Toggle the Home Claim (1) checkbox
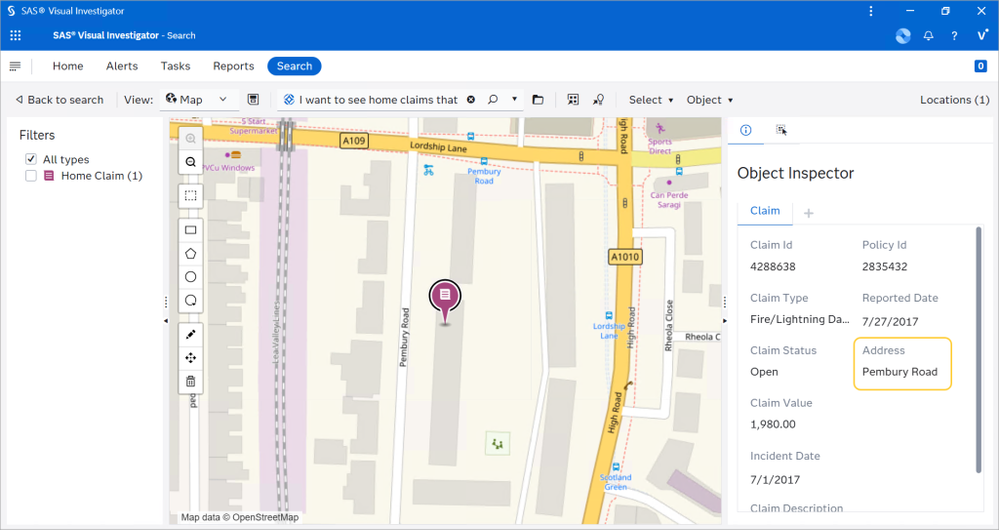 pos(31,176)
